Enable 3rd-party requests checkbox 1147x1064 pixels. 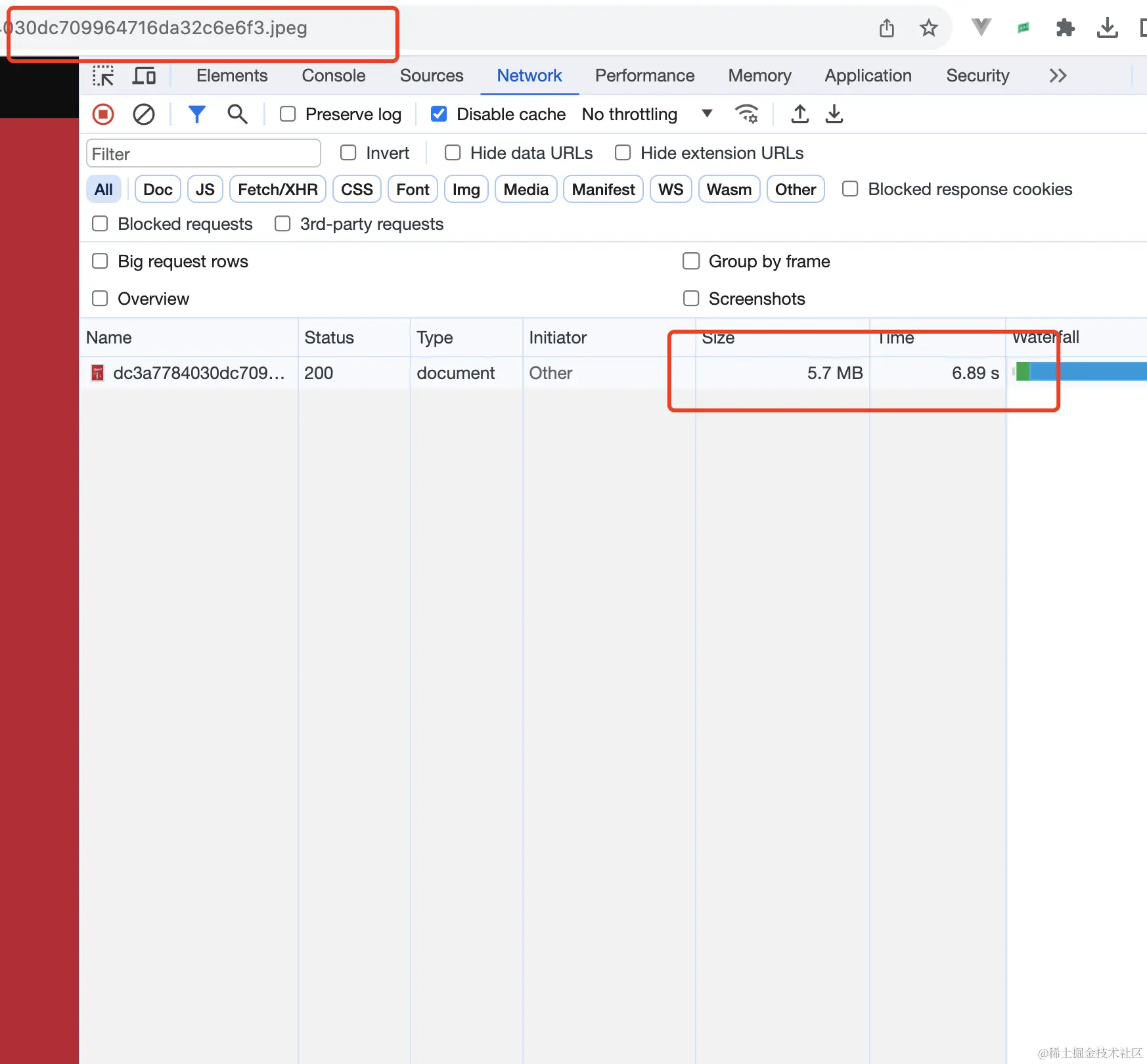[x=282, y=224]
